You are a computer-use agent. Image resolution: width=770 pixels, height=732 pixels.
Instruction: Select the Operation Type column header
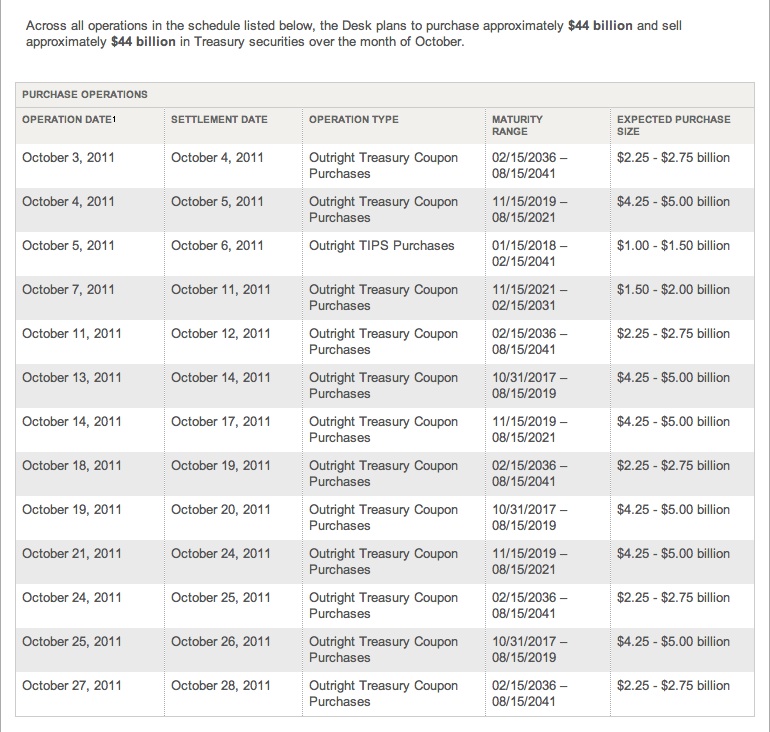tap(354, 120)
